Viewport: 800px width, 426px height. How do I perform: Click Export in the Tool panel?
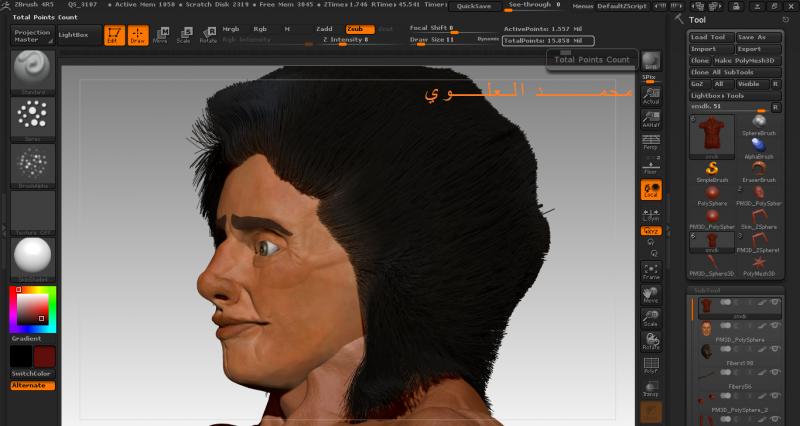(x=759, y=49)
